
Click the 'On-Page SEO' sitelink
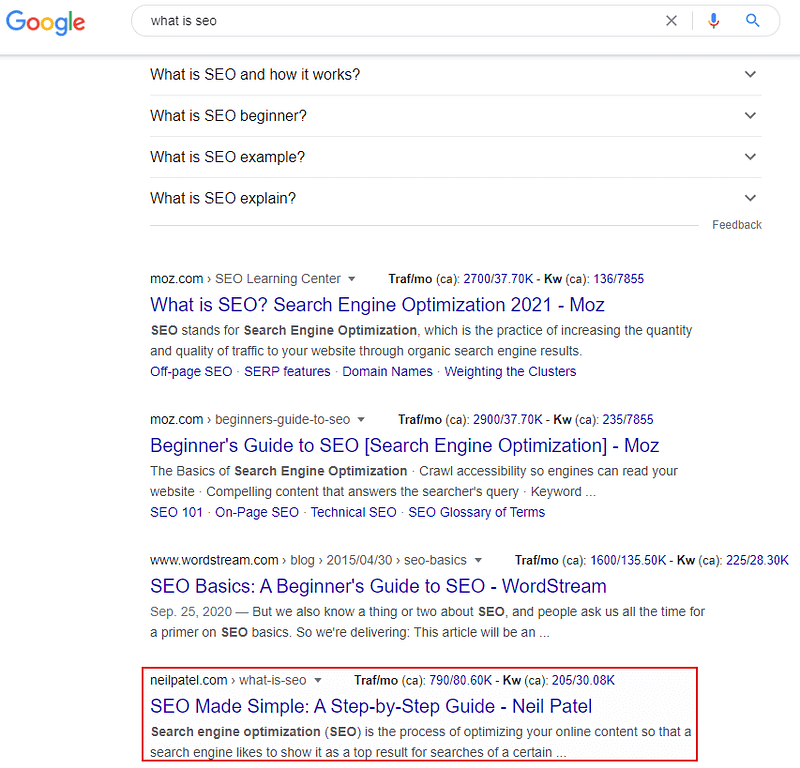[257, 512]
